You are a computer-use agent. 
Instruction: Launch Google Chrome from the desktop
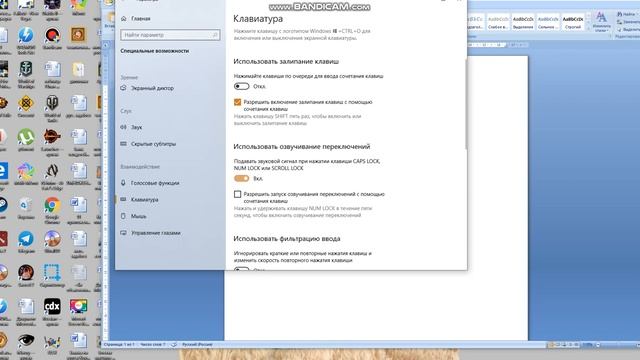[x=52, y=205]
